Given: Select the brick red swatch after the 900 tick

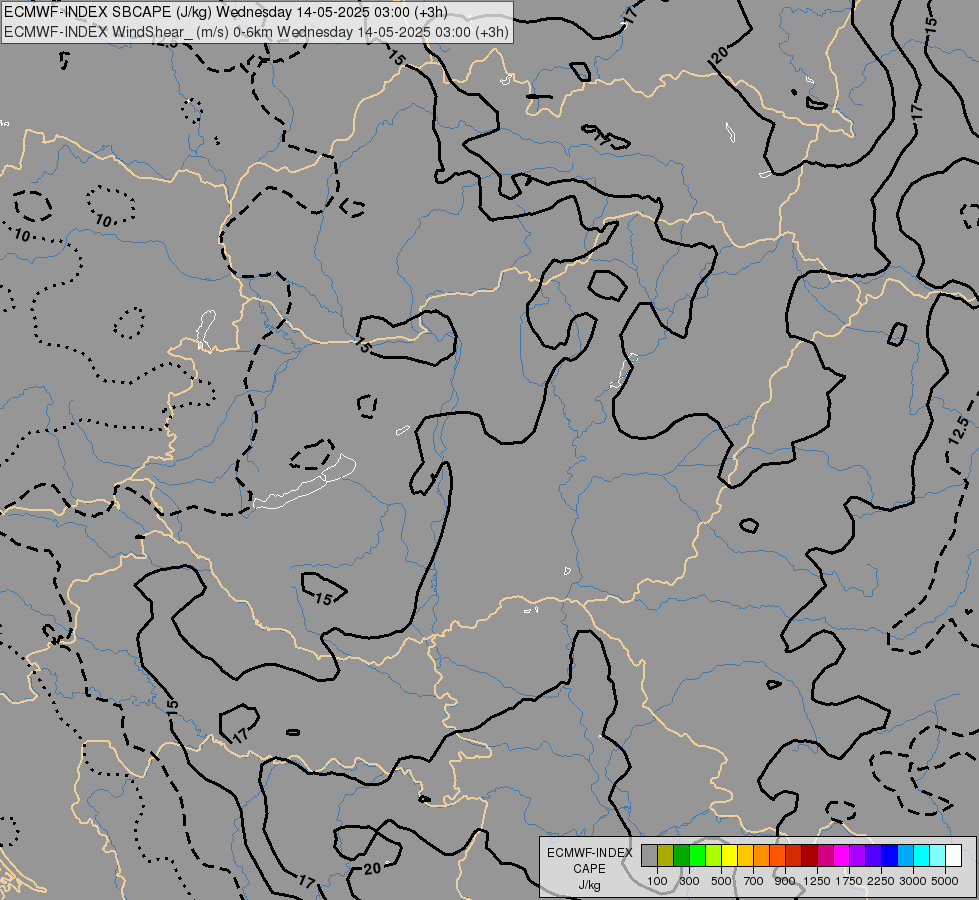Looking at the screenshot, I should [794, 856].
